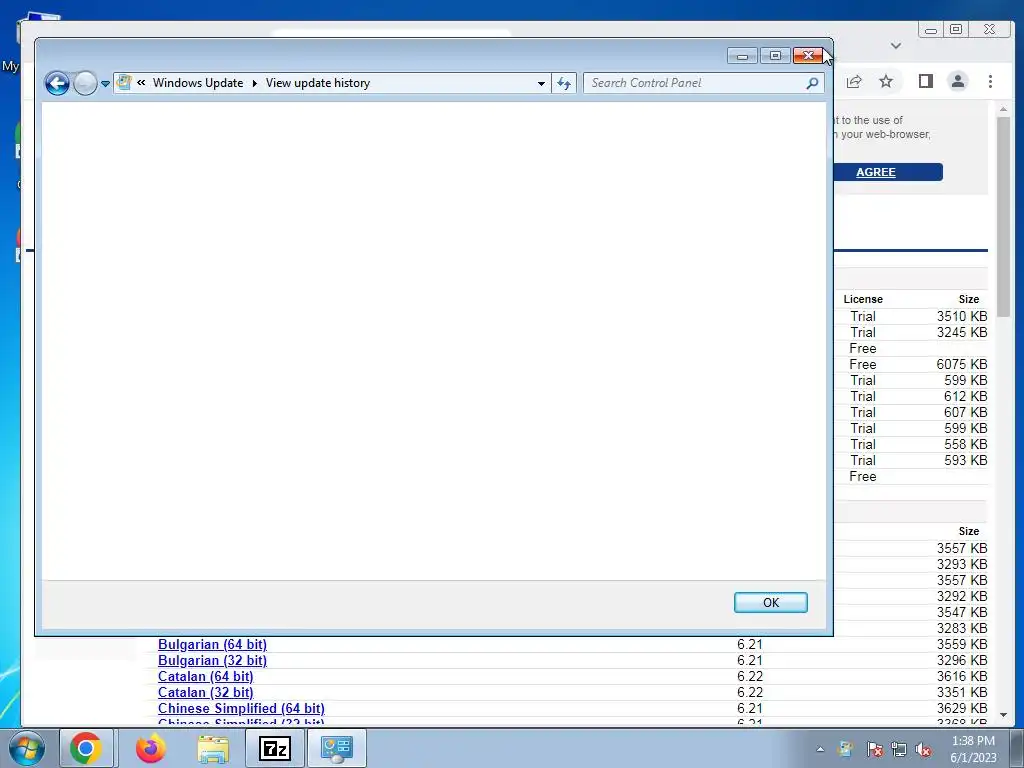Close the update history window

click(808, 56)
